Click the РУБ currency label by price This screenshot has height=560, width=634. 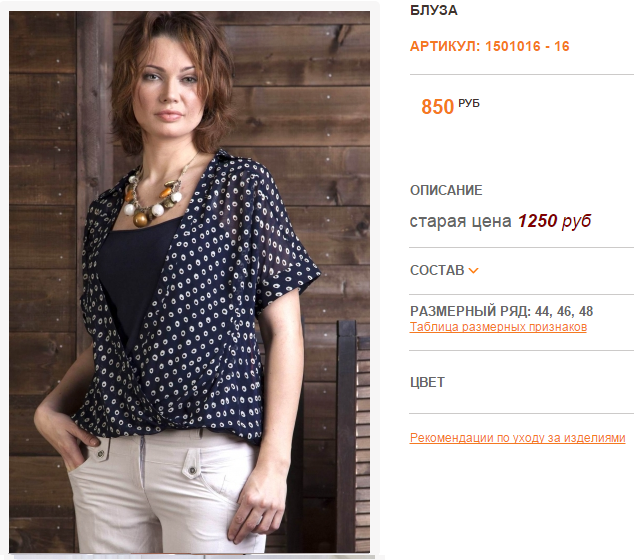coord(469,104)
